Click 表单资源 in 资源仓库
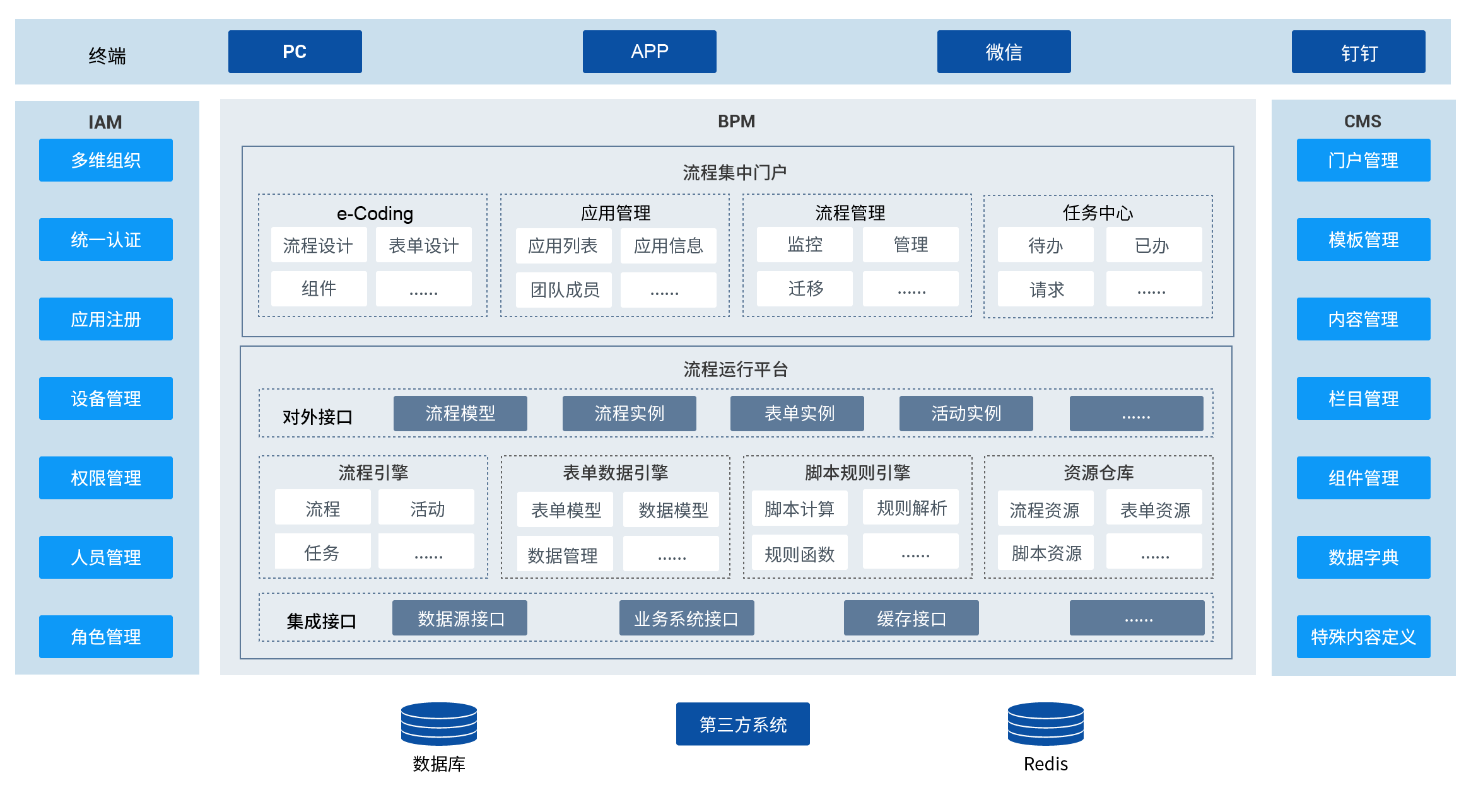The width and height of the screenshot is (1471, 812). coord(1154,507)
